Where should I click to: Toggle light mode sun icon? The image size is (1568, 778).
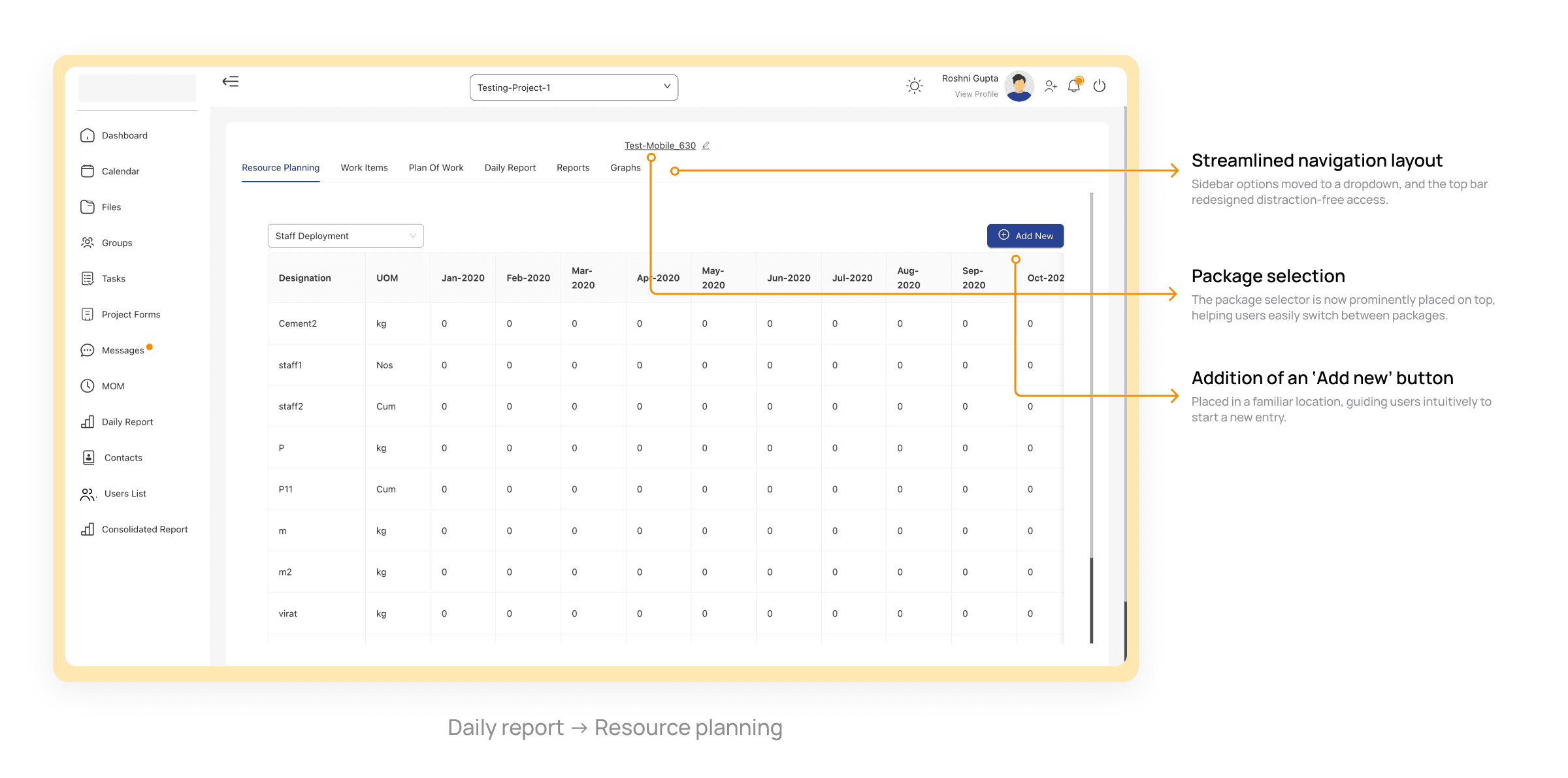tap(915, 86)
